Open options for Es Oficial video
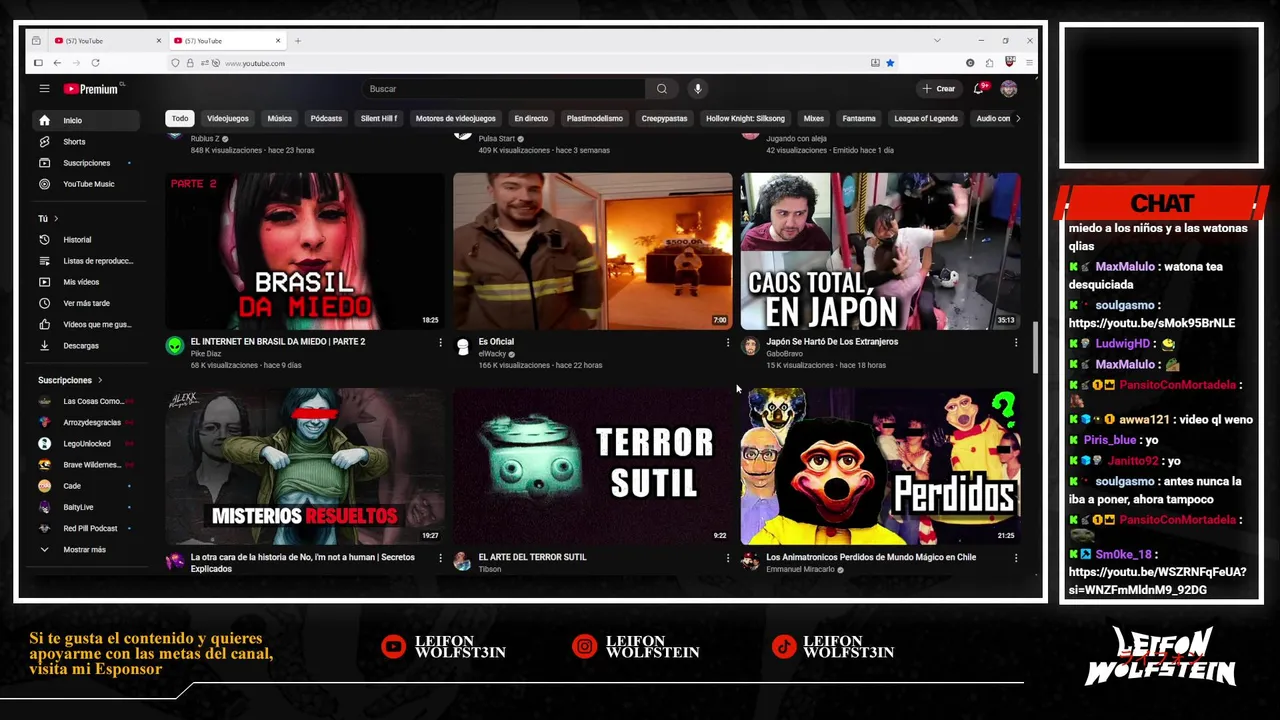The image size is (1280, 720). pyautogui.click(x=728, y=342)
